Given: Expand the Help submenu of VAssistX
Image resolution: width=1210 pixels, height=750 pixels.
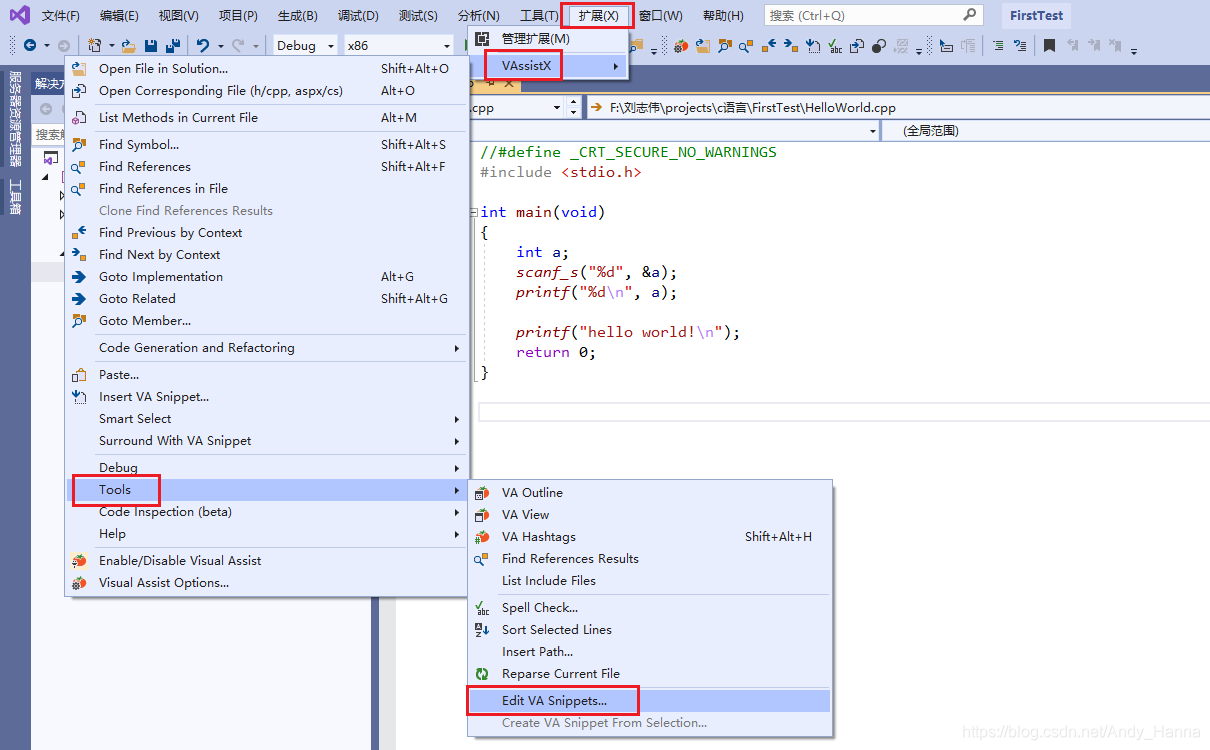Looking at the screenshot, I should pyautogui.click(x=266, y=534).
